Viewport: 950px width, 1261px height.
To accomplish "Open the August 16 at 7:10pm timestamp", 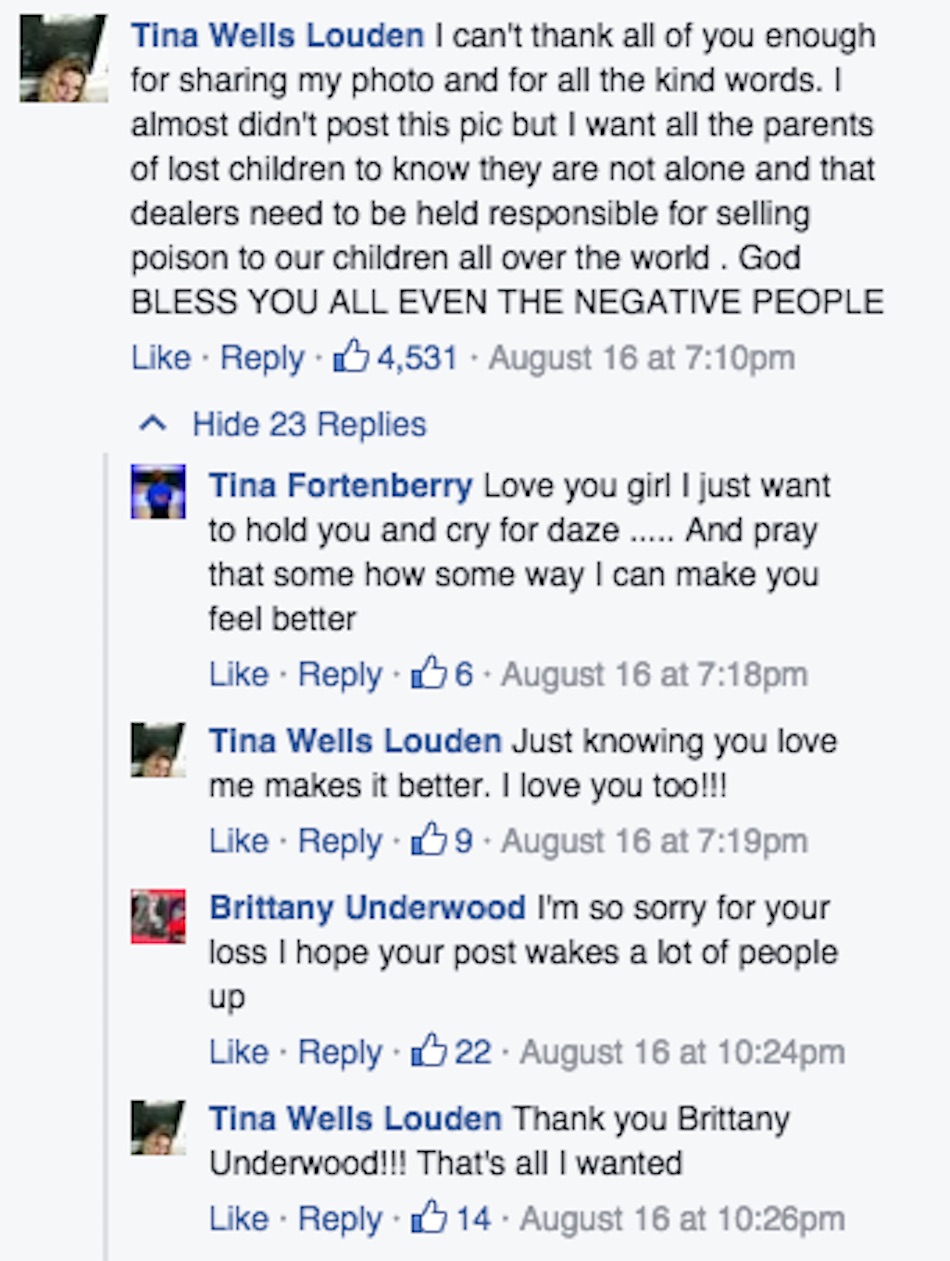I will pos(641,358).
